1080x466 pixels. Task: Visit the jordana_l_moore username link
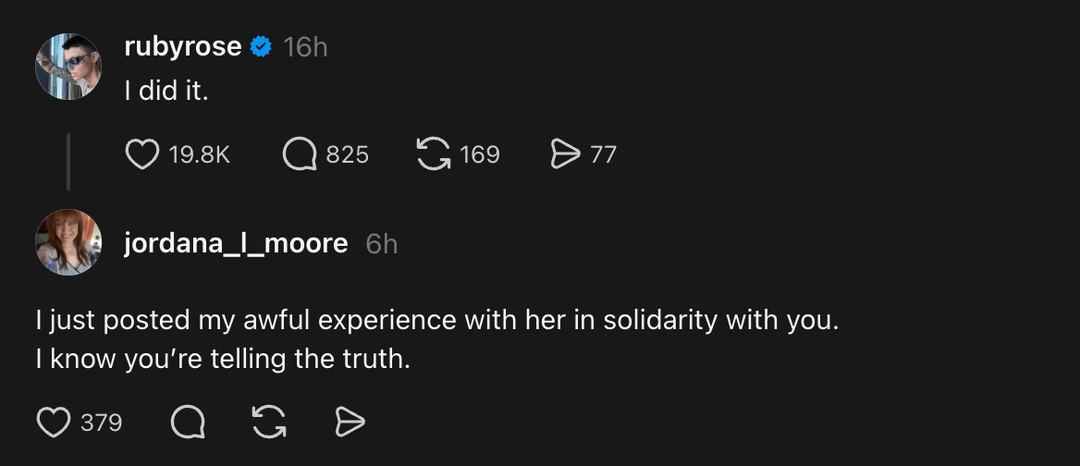235,243
